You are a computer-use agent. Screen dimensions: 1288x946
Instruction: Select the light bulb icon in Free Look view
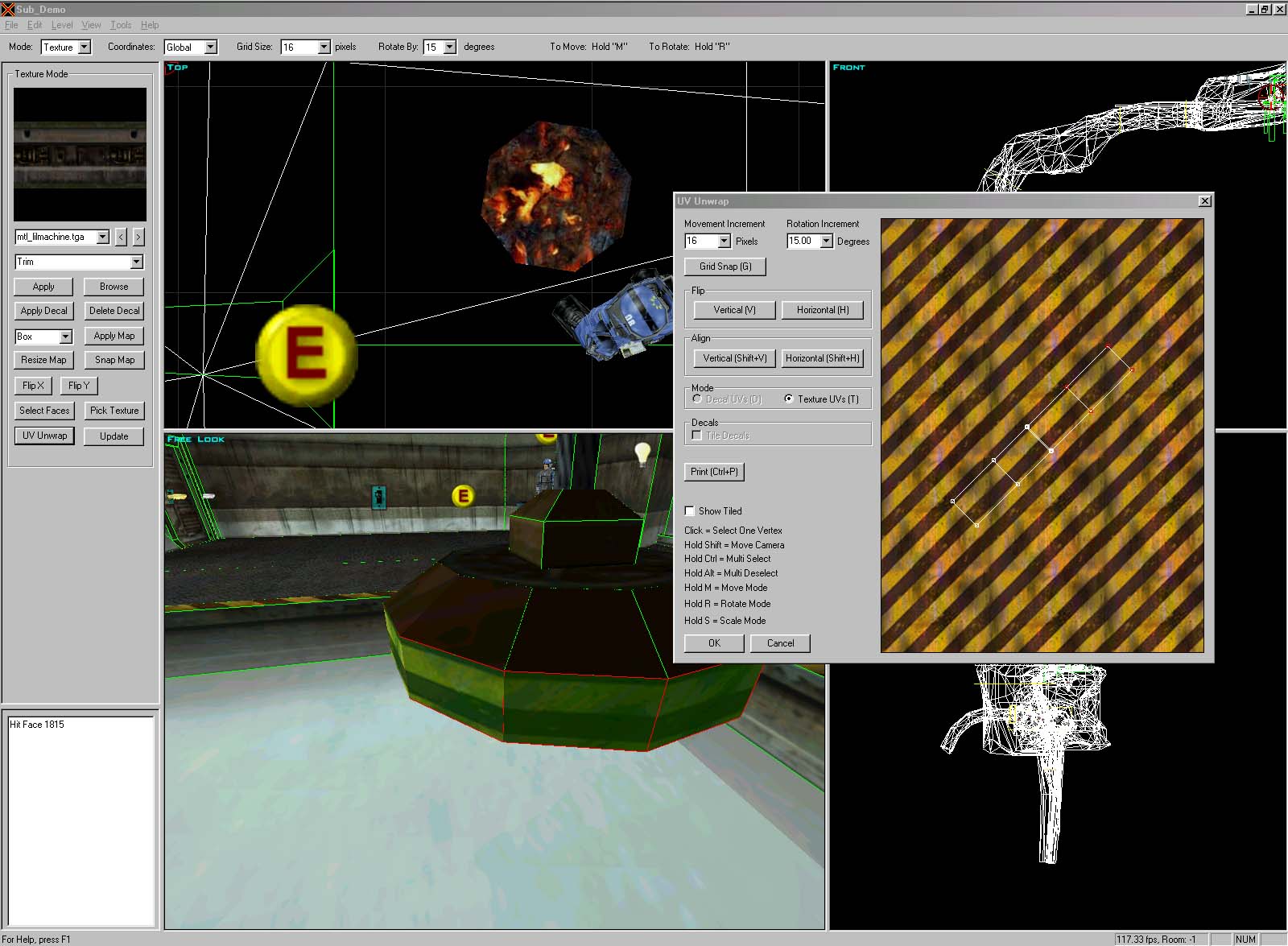tap(642, 454)
